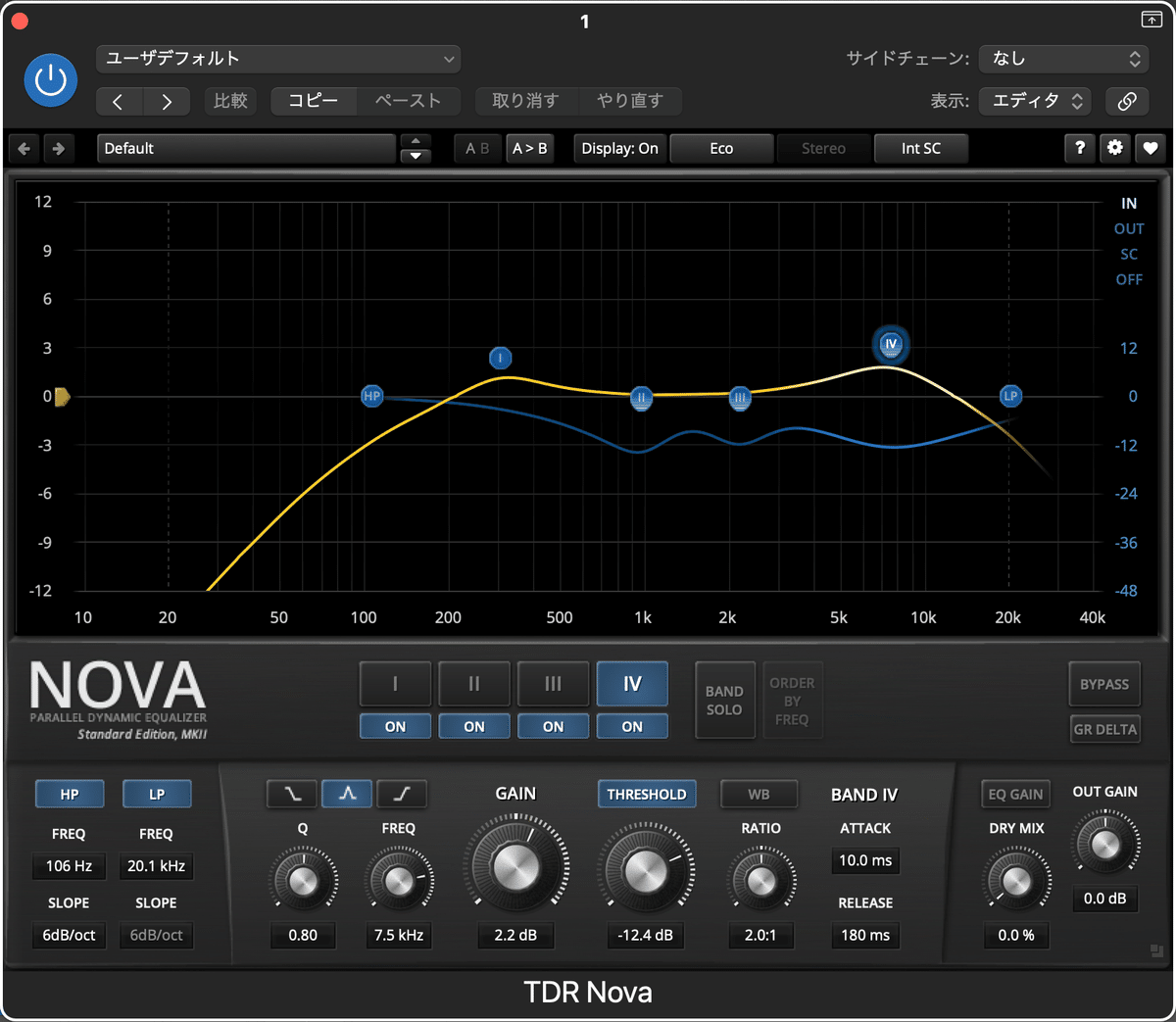1176x1022 pixels.
Task: Select the HP node on the graph
Action: click(371, 396)
